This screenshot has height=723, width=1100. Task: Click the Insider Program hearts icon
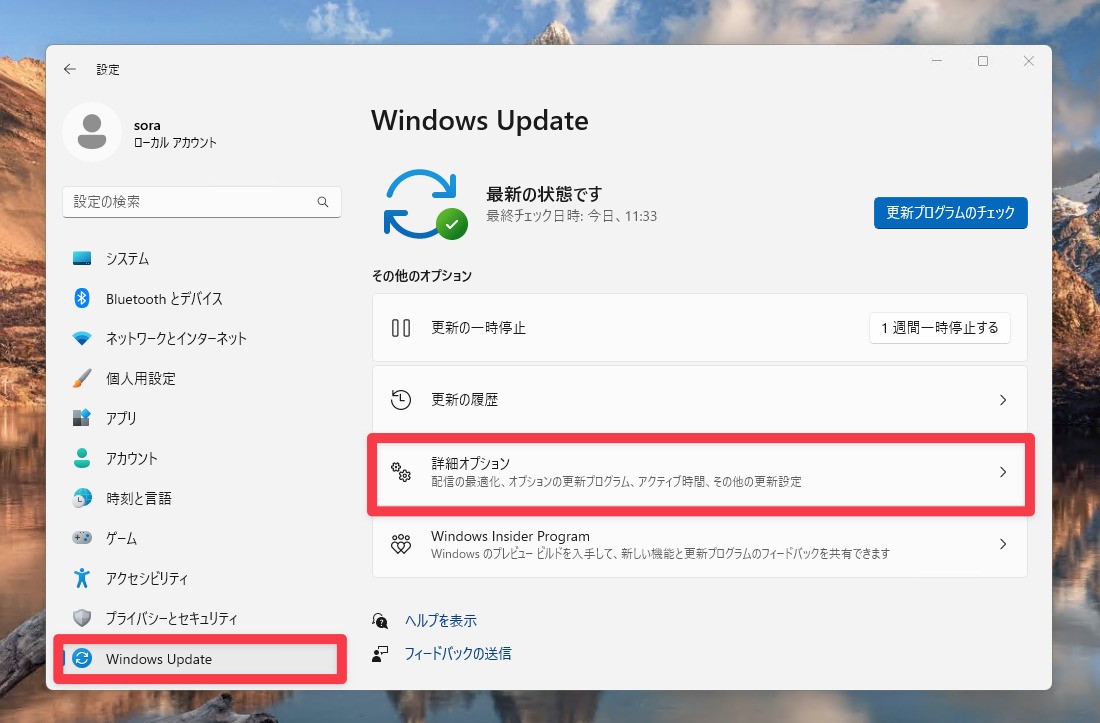click(401, 544)
